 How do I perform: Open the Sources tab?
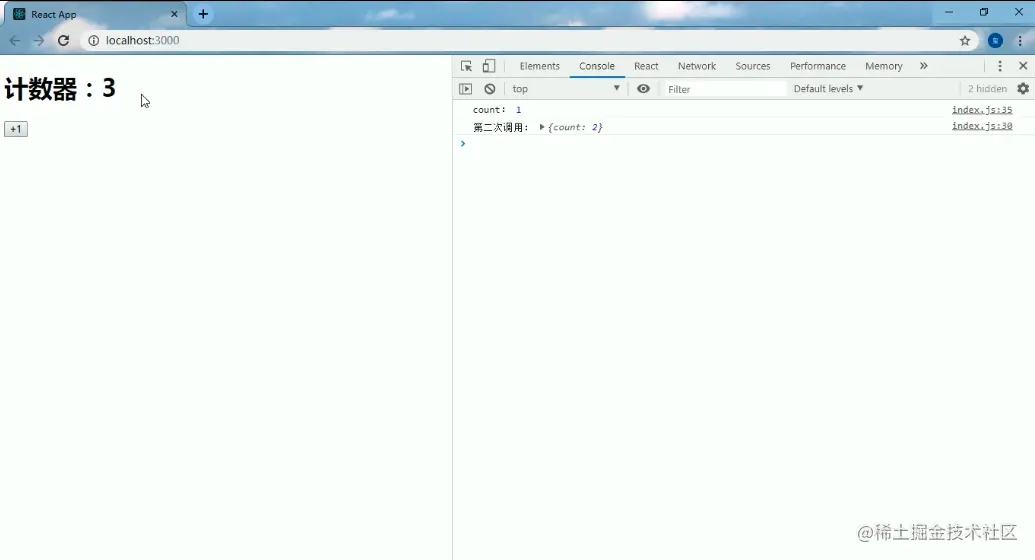(752, 66)
